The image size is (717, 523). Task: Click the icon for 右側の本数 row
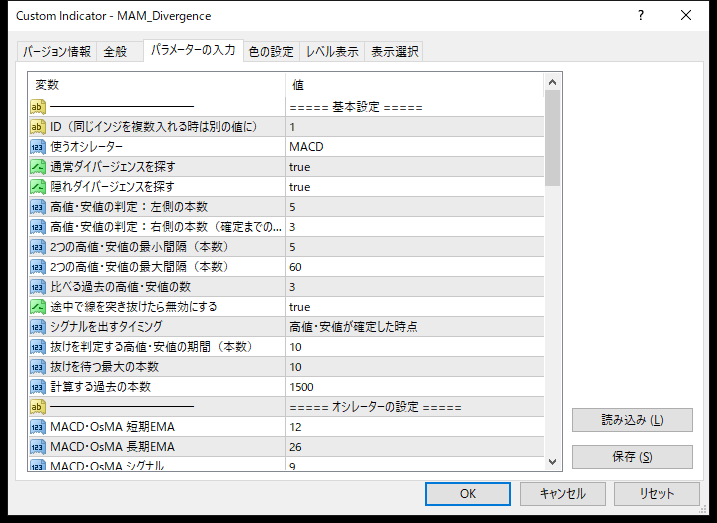coord(38,227)
